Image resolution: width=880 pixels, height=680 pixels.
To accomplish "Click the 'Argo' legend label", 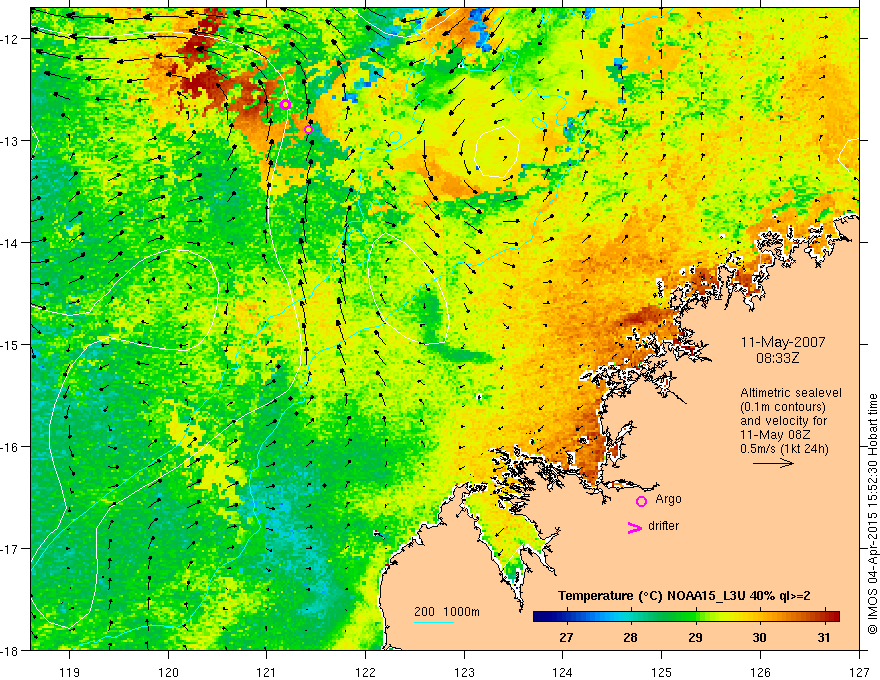I will coord(668,499).
